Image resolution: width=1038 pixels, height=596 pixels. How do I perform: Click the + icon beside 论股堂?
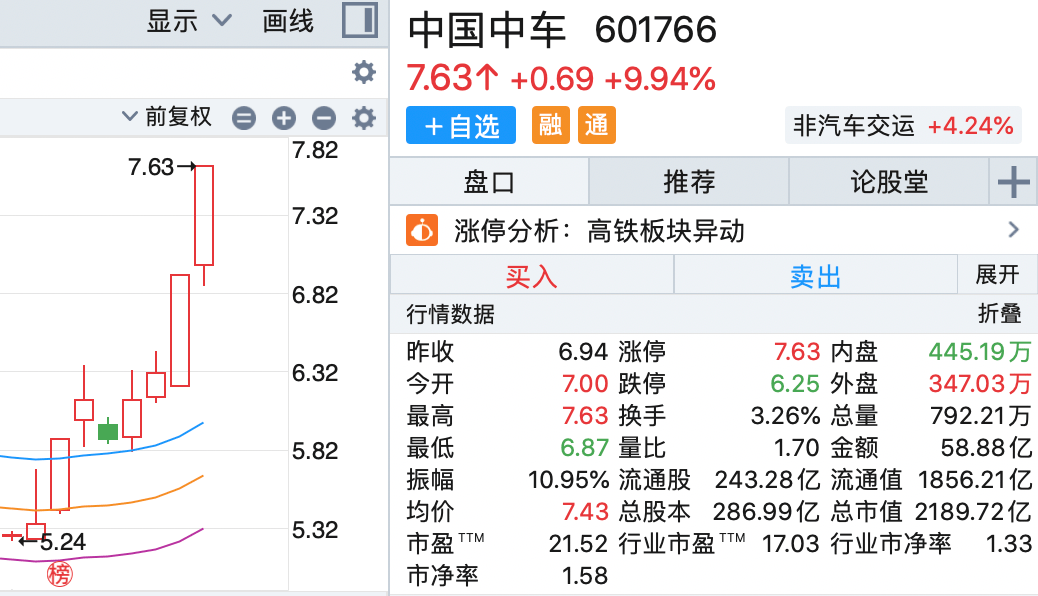(x=1014, y=181)
